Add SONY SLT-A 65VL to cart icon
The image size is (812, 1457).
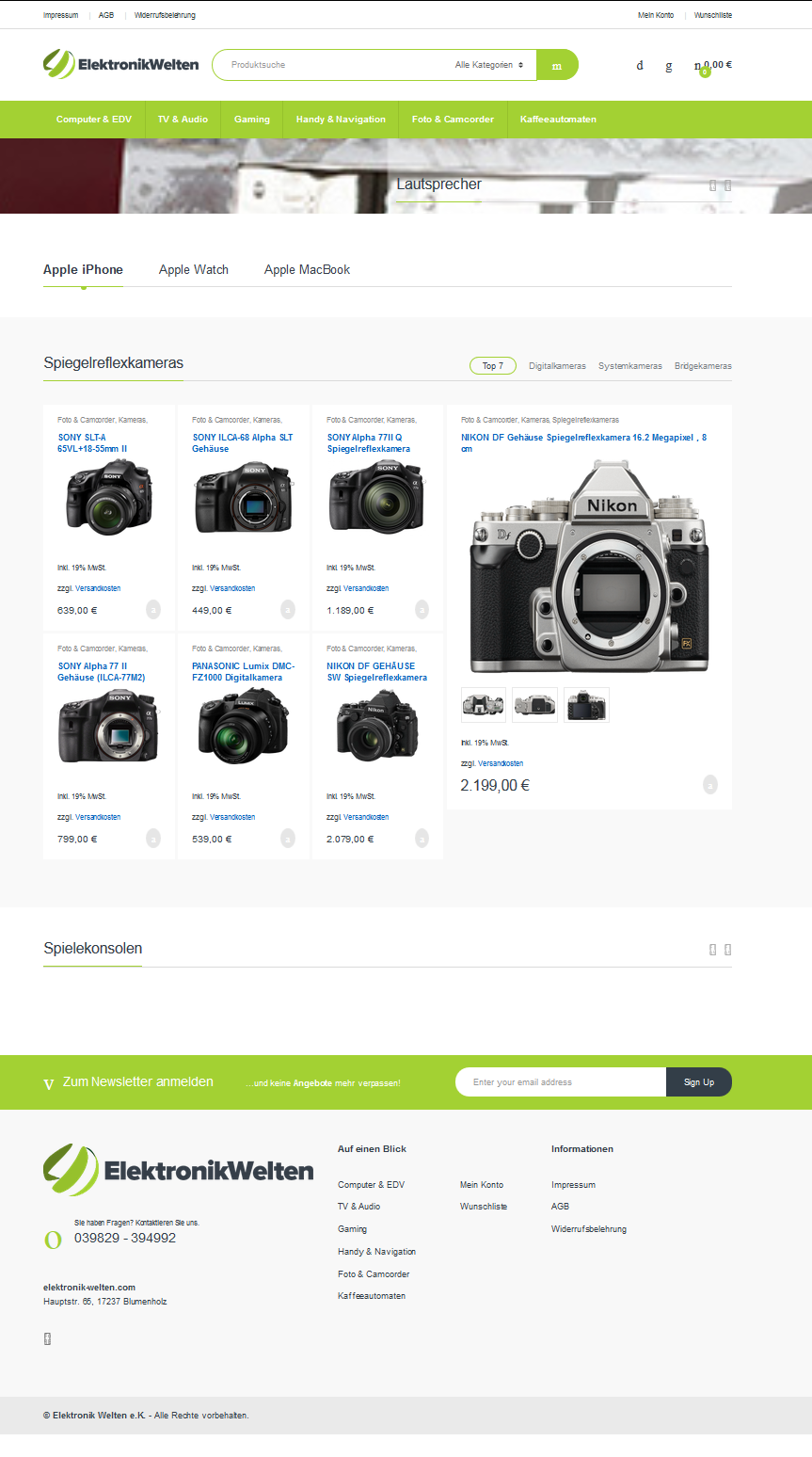[x=153, y=610]
